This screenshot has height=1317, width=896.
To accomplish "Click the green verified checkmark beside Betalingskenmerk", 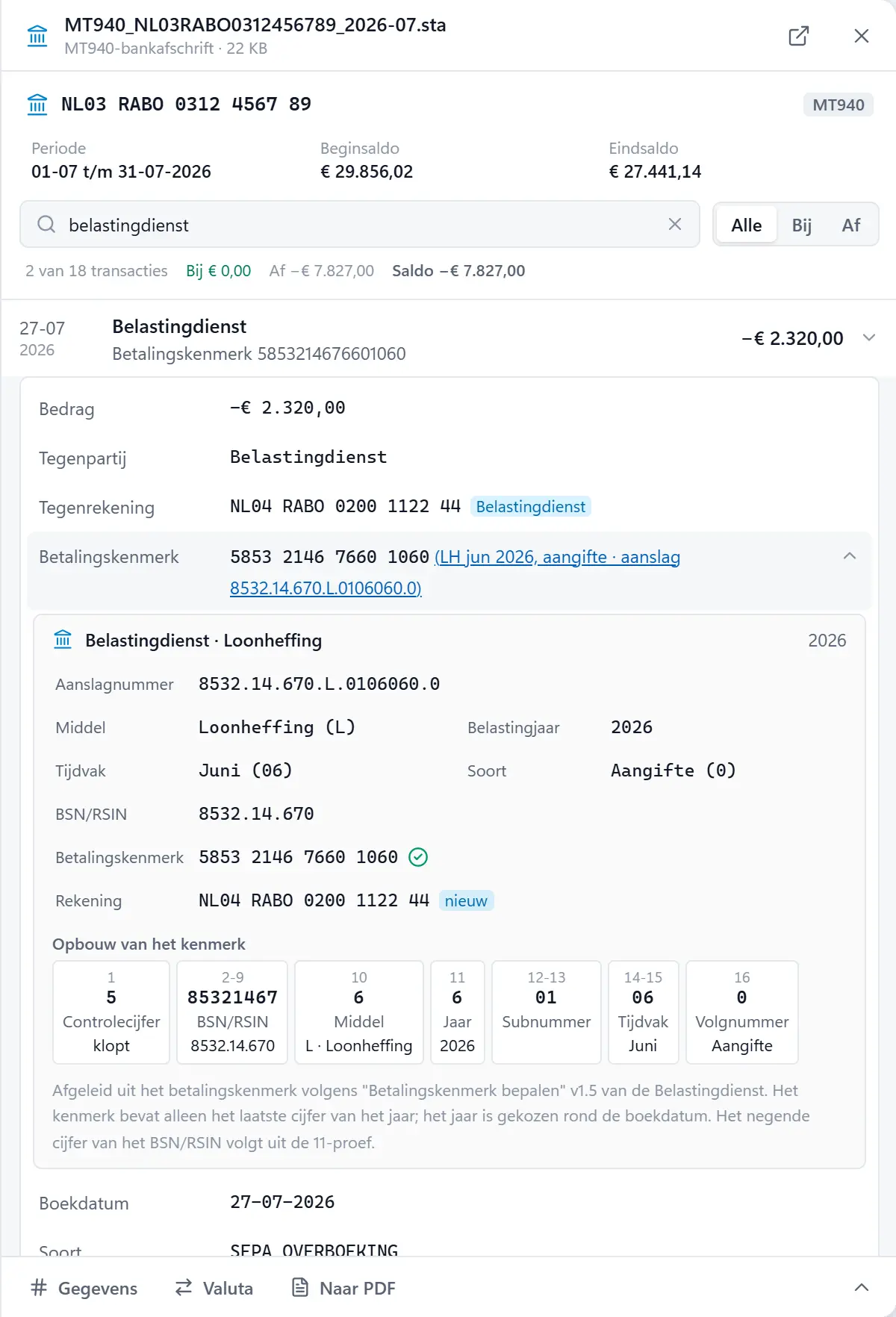I will click(x=418, y=857).
